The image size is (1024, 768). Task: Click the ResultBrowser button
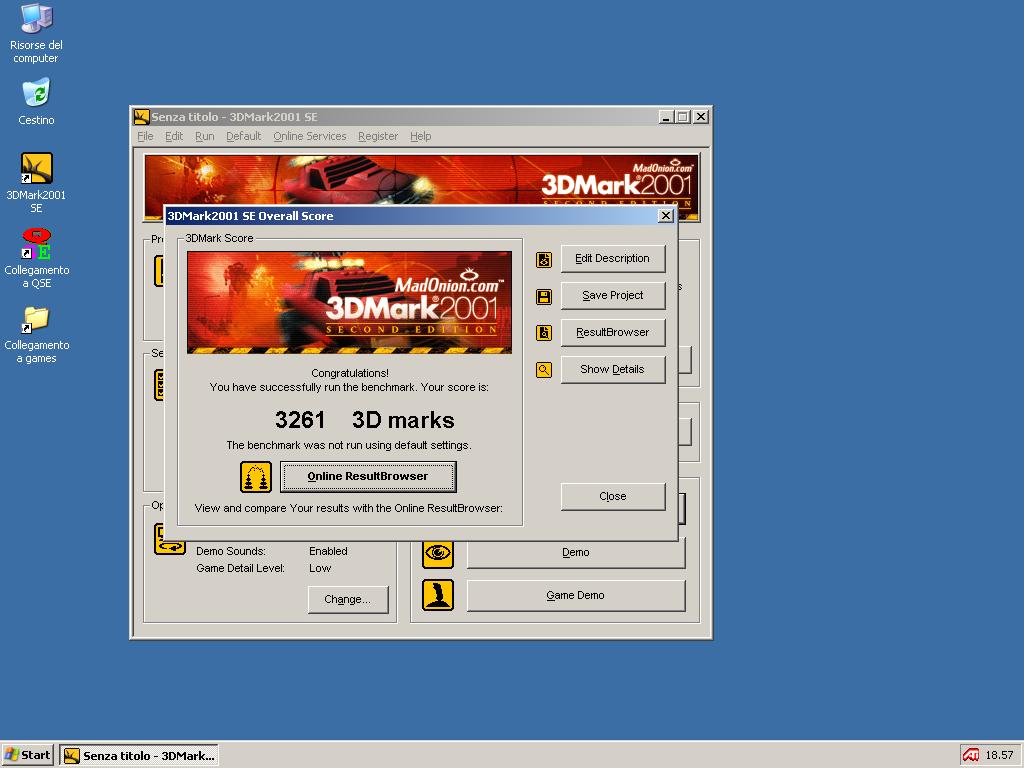point(613,332)
